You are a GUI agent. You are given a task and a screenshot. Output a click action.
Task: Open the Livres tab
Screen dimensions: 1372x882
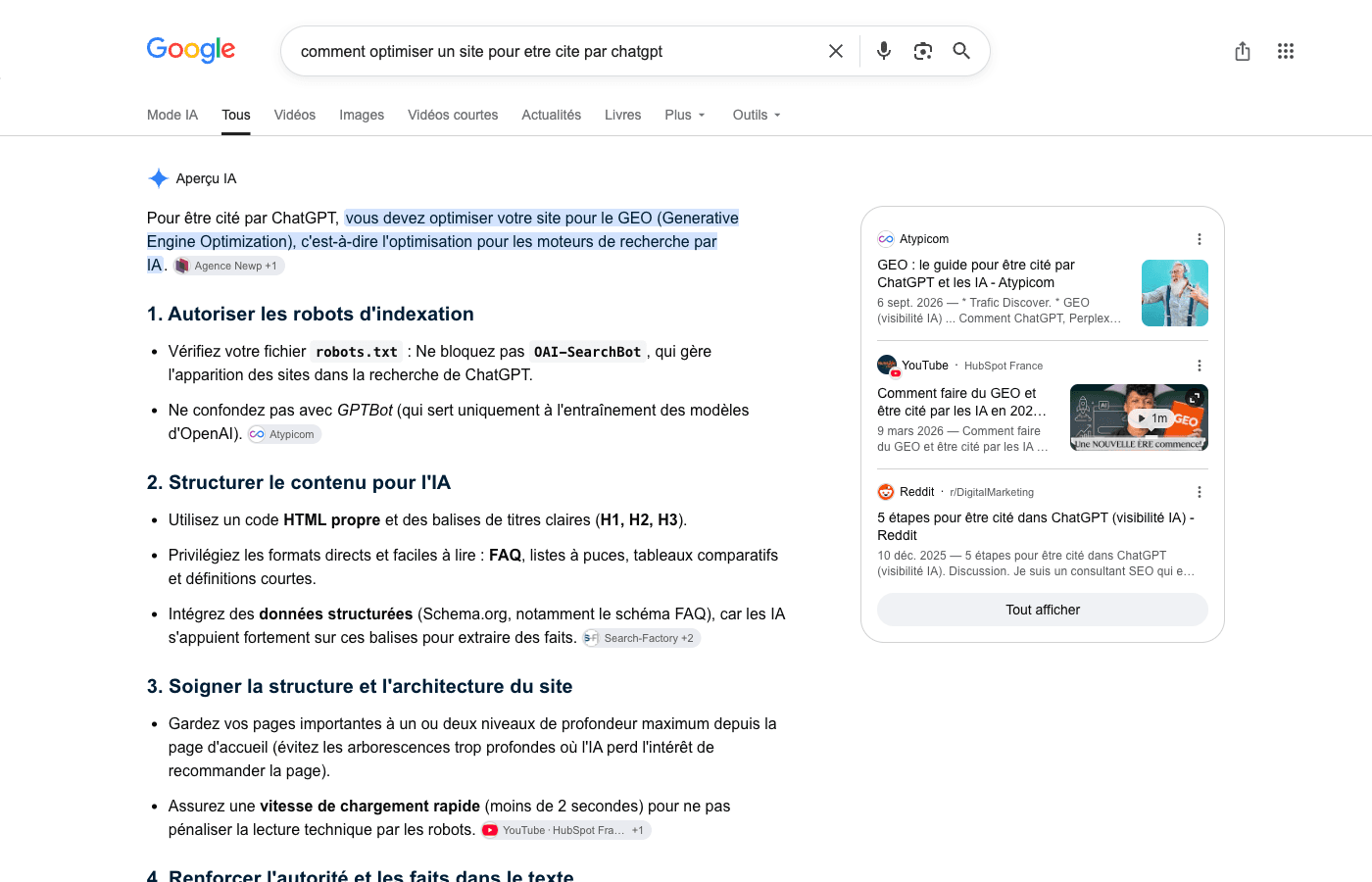623,115
